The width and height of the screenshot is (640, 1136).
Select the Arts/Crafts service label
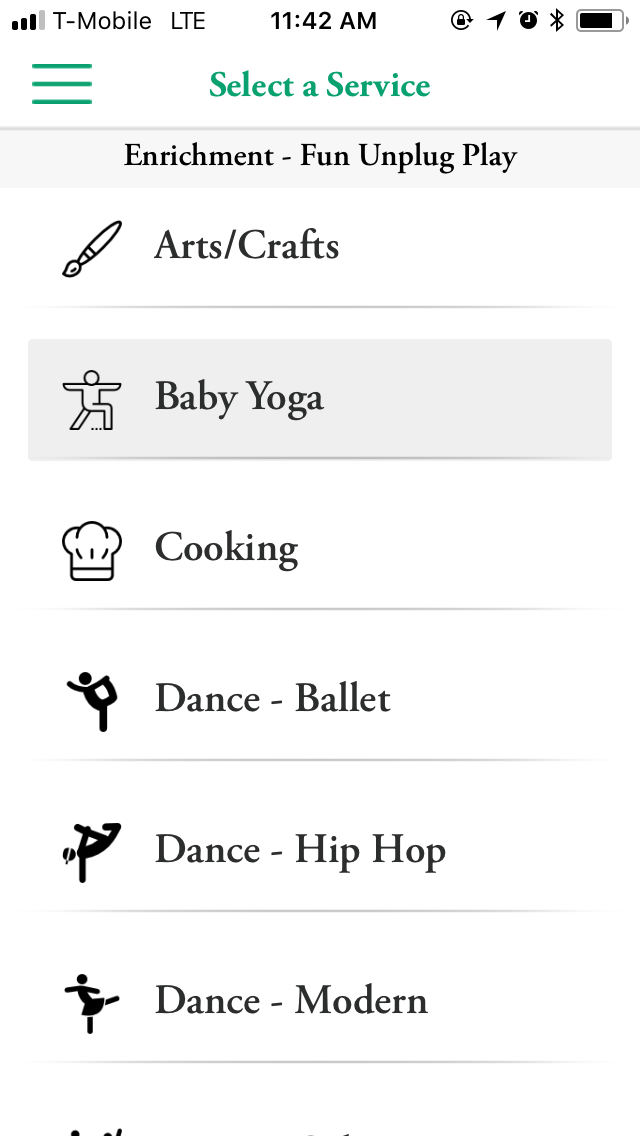coord(247,246)
